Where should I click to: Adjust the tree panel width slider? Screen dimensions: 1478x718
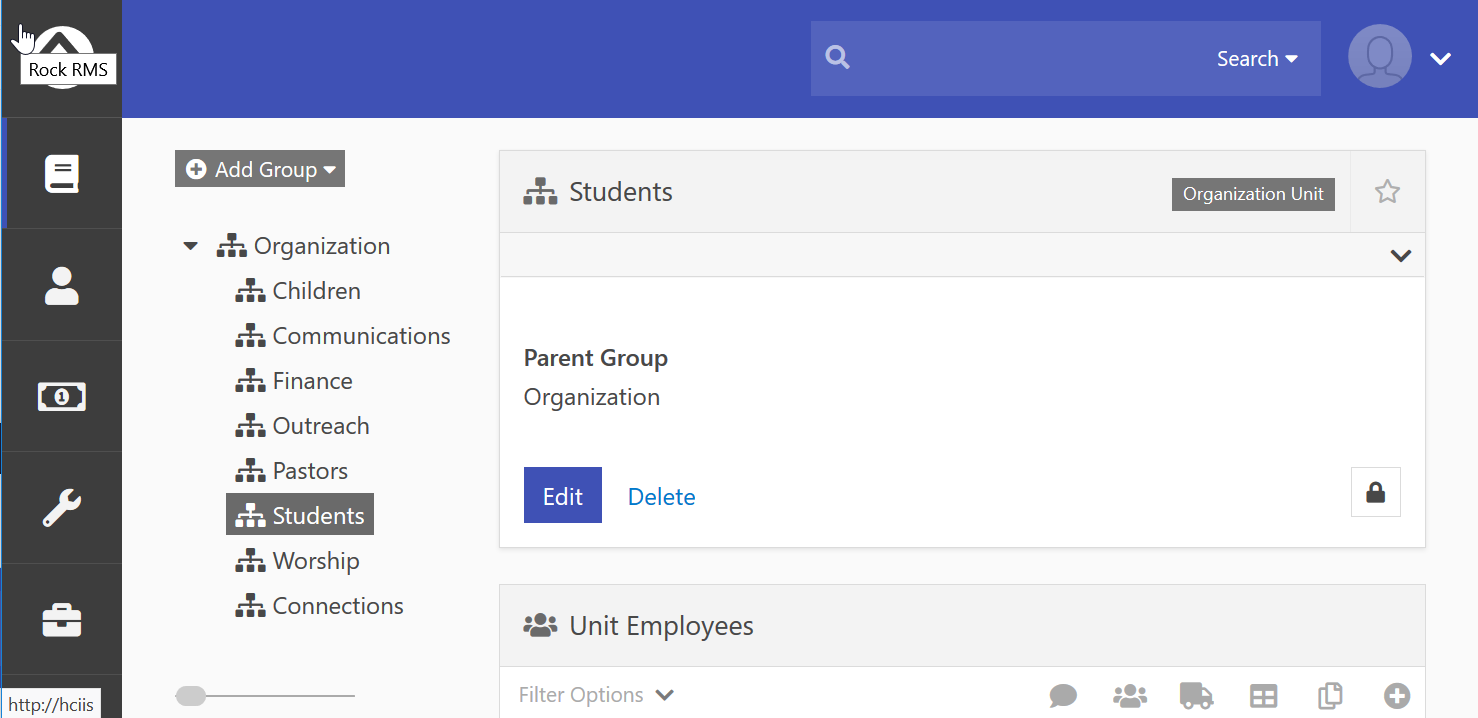coord(190,696)
